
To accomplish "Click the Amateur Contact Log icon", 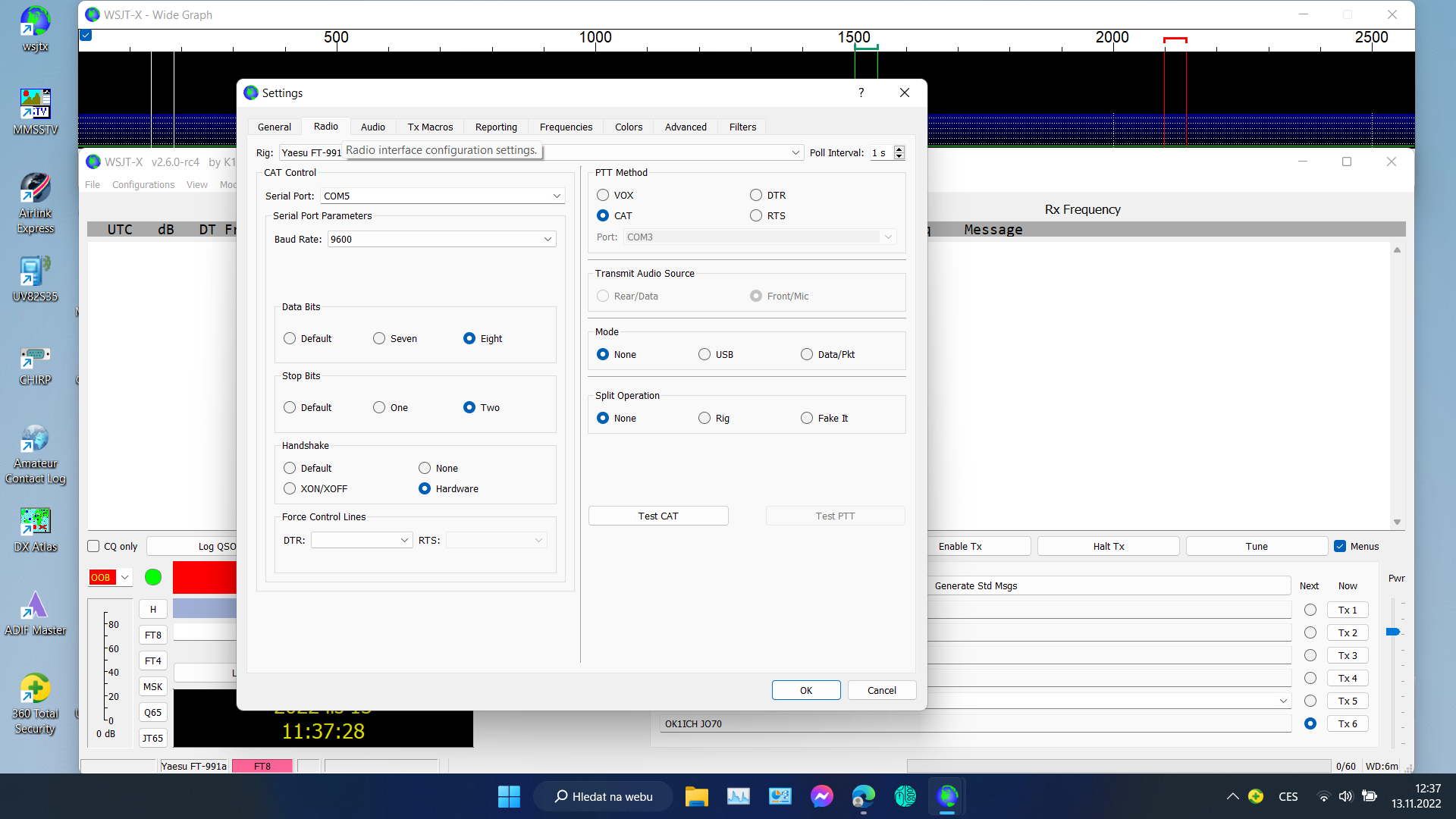I will (x=35, y=439).
